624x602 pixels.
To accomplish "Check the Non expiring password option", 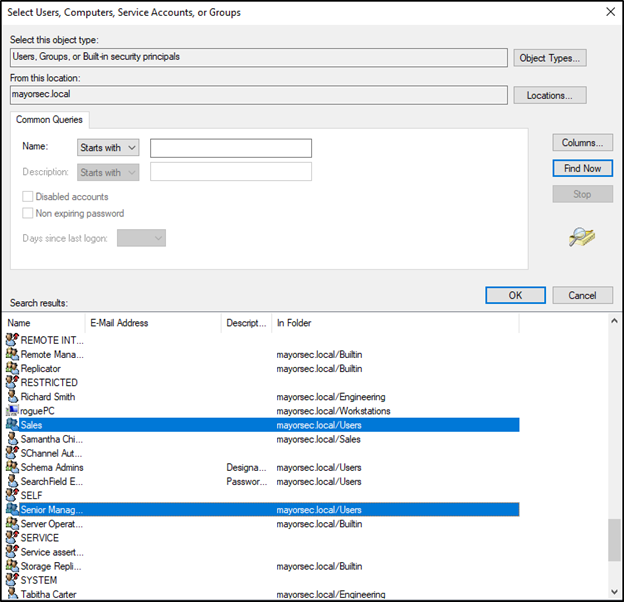I will pos(28,213).
